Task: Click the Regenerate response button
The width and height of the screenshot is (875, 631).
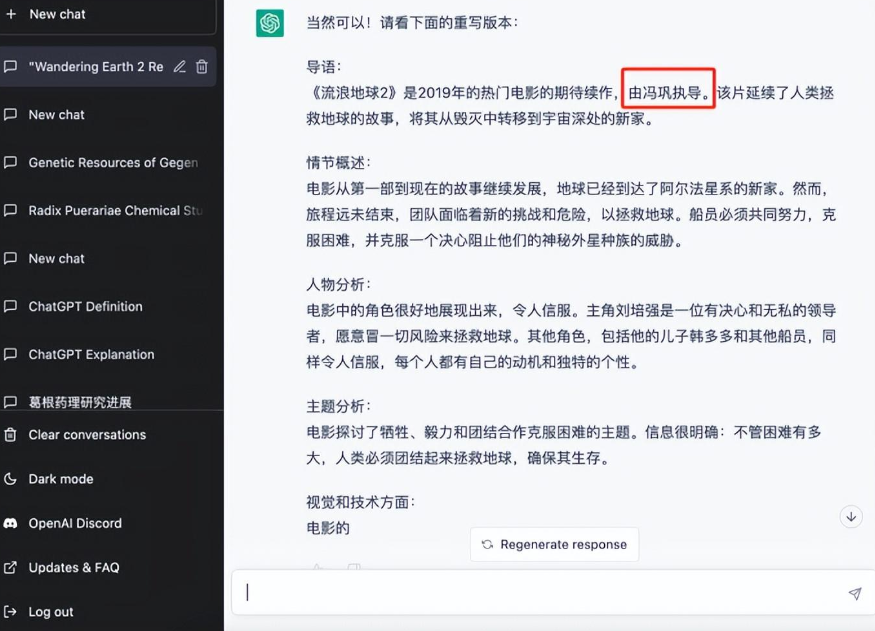Action: point(555,545)
